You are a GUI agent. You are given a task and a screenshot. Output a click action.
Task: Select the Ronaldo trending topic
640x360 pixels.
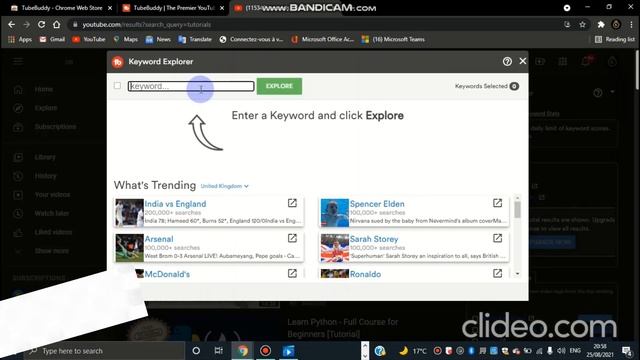[x=365, y=274]
